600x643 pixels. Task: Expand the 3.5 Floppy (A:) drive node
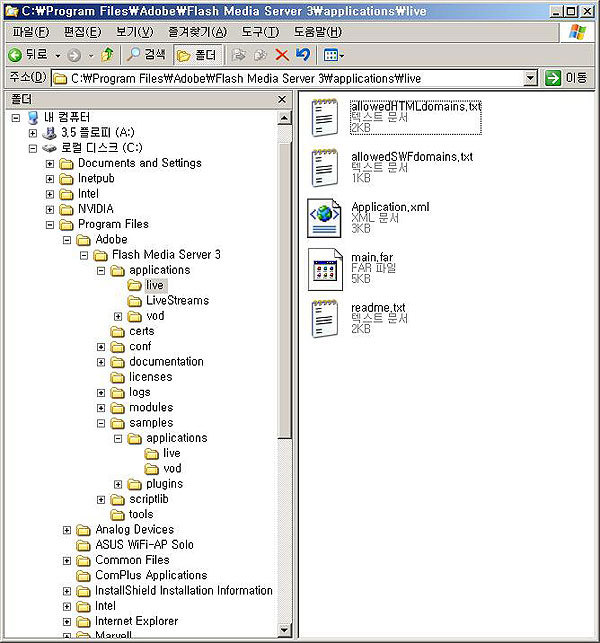tap(32, 133)
